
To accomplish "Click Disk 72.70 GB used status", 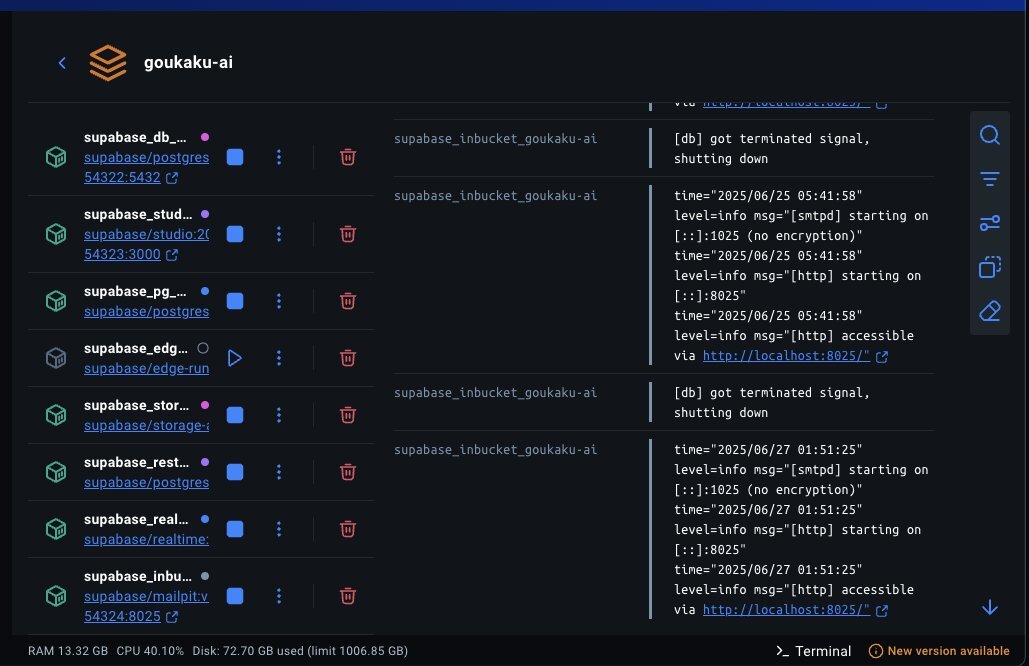I will coord(300,651).
